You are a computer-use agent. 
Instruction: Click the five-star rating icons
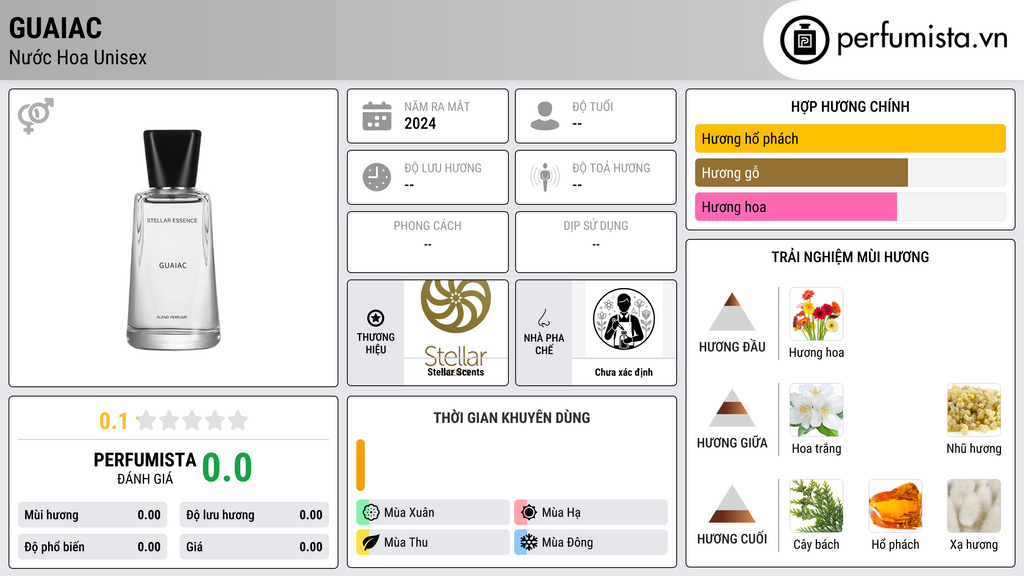pos(193,420)
